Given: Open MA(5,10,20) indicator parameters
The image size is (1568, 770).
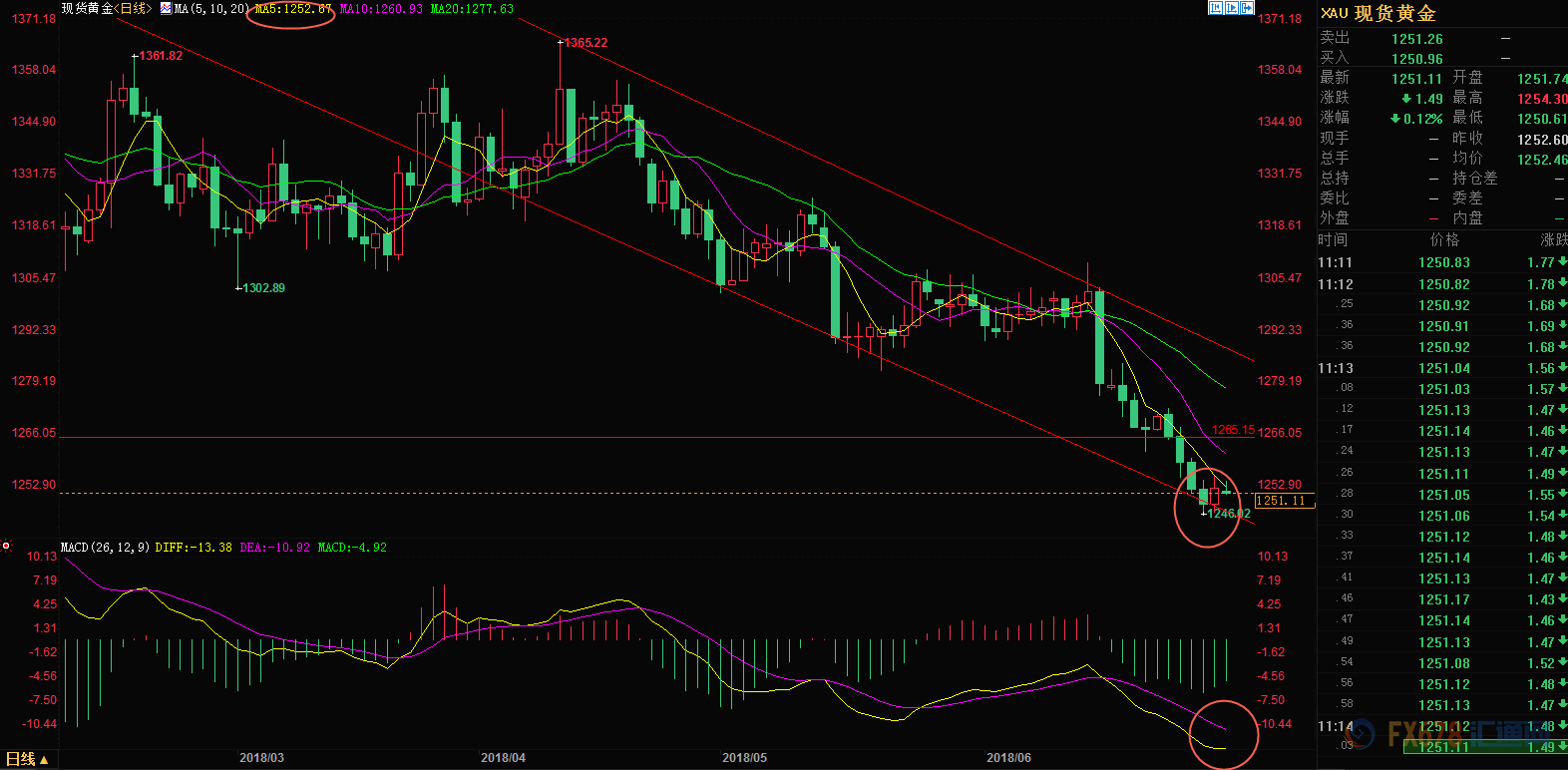Looking at the screenshot, I should (211, 9).
